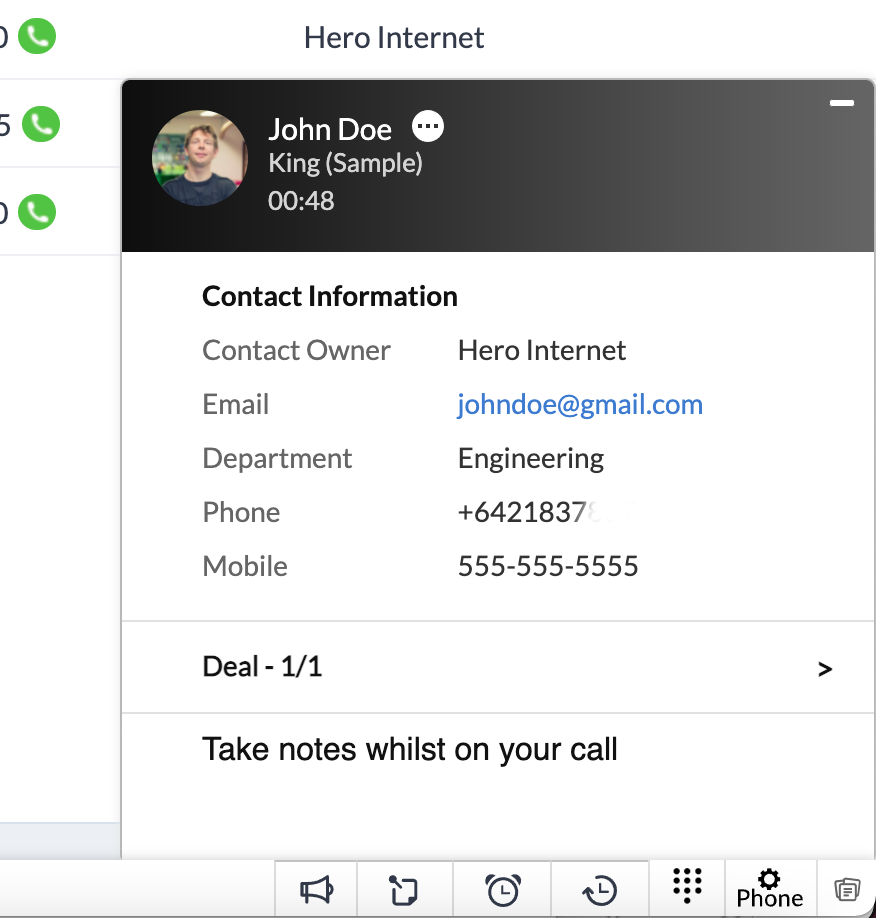Click the stacked documents icon in bottom bar
Image resolution: width=876 pixels, height=918 pixels.
coord(847,890)
